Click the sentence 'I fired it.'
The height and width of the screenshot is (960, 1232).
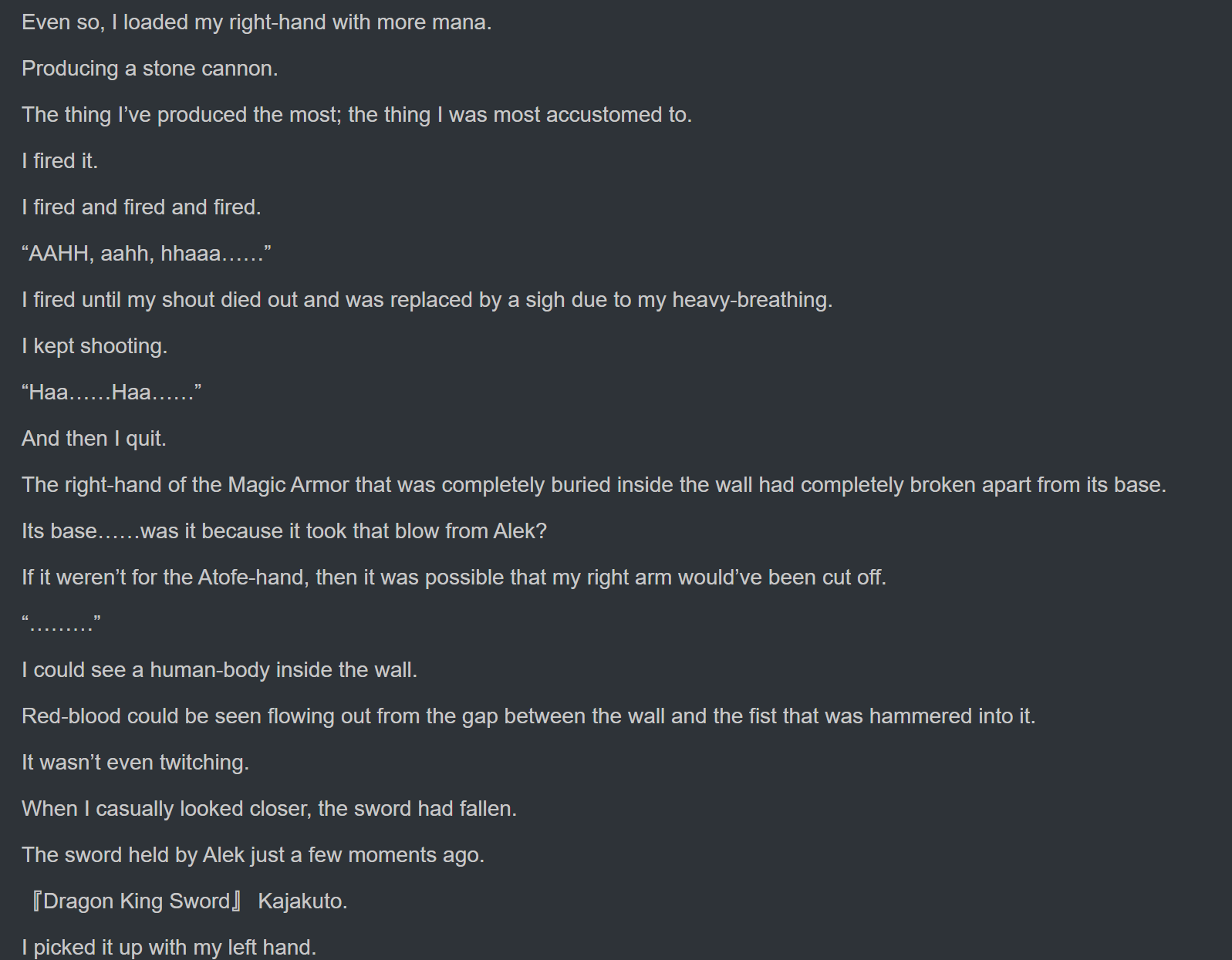coord(59,161)
